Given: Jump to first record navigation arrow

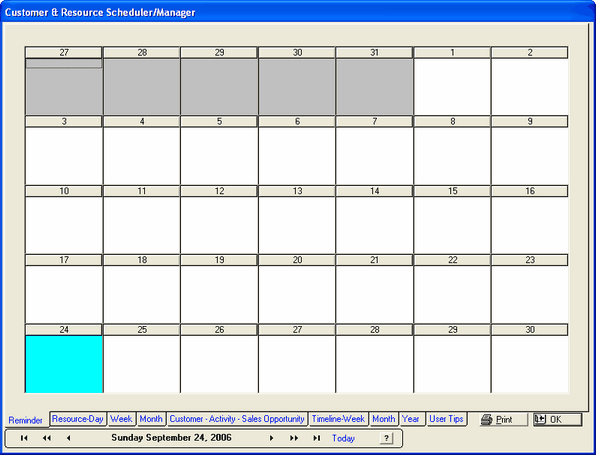Looking at the screenshot, I should (24, 438).
